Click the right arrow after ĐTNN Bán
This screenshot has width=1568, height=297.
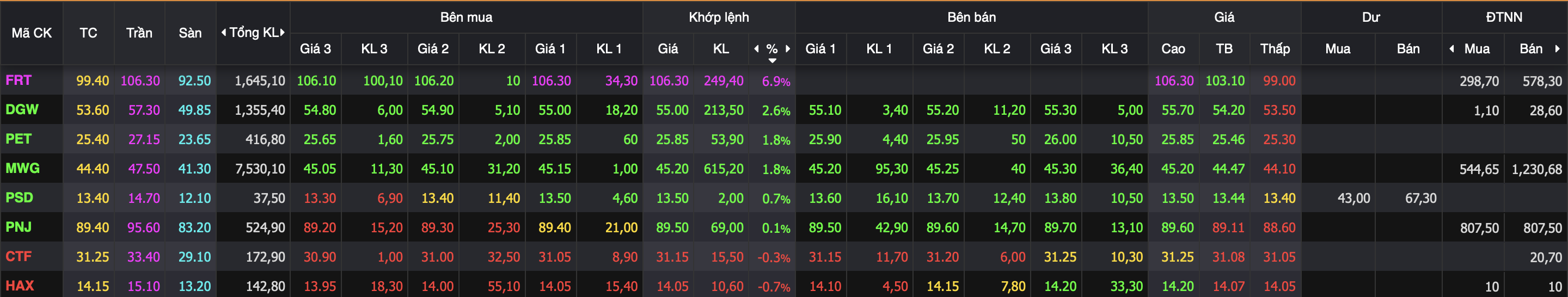click(x=1557, y=49)
